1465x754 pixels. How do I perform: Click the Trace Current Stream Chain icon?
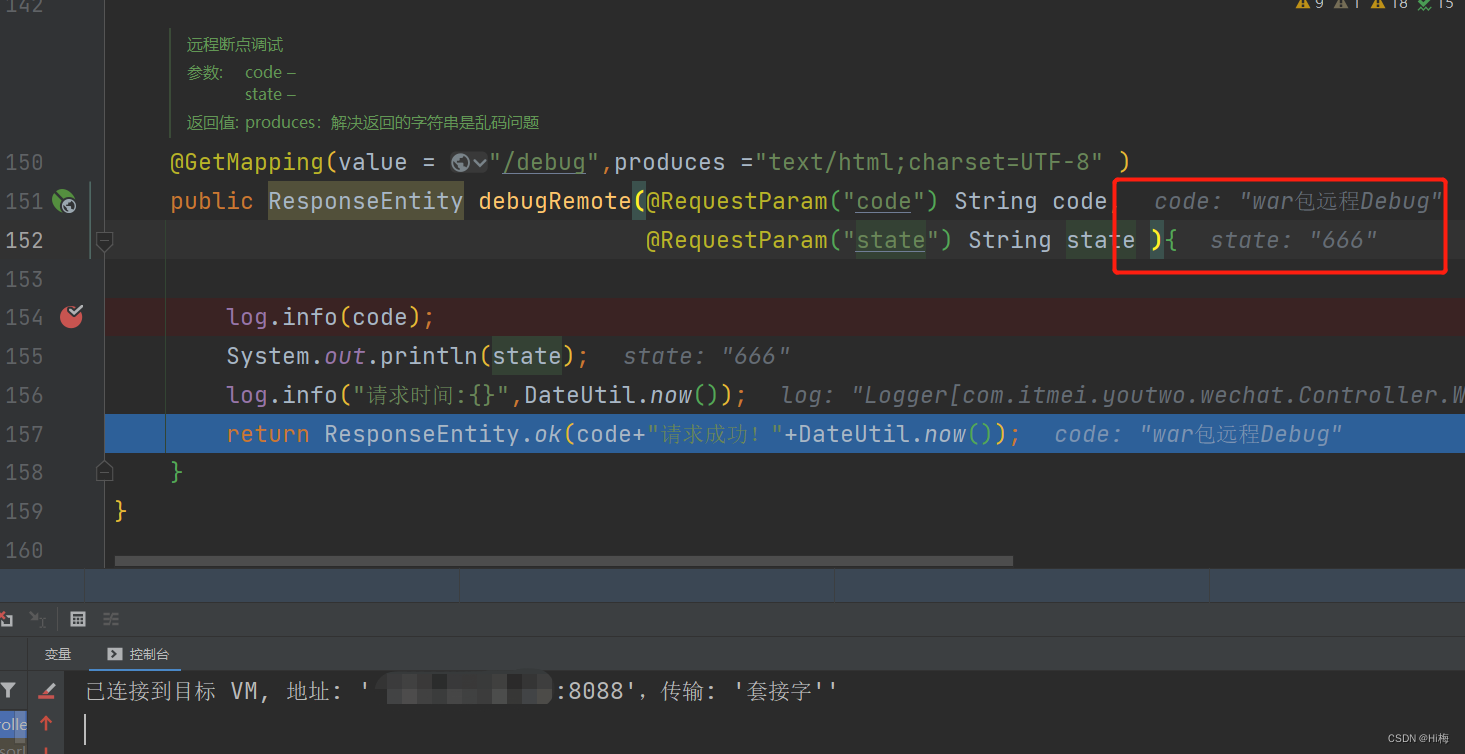click(x=111, y=619)
